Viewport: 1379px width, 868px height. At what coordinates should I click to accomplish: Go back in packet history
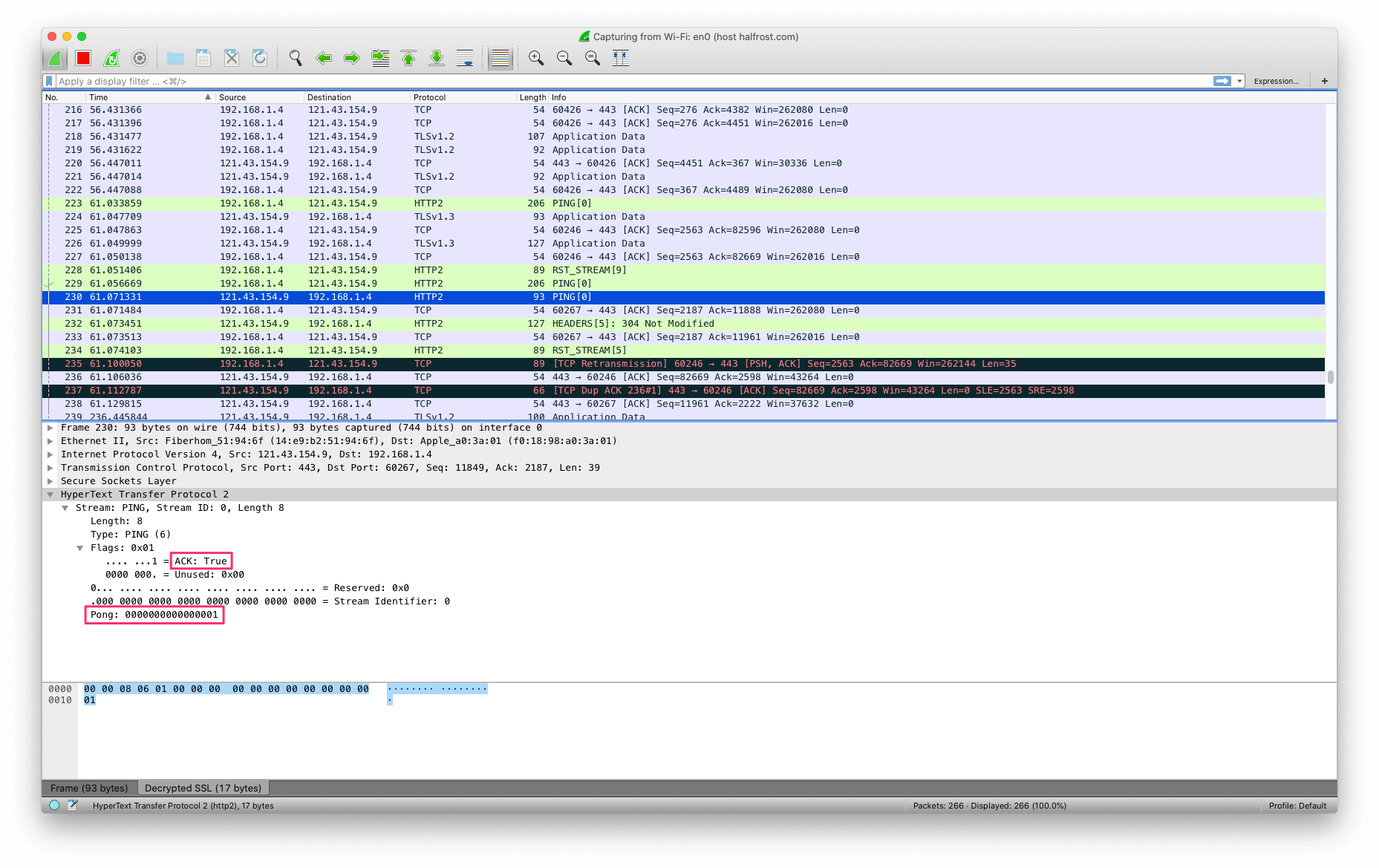pos(324,58)
